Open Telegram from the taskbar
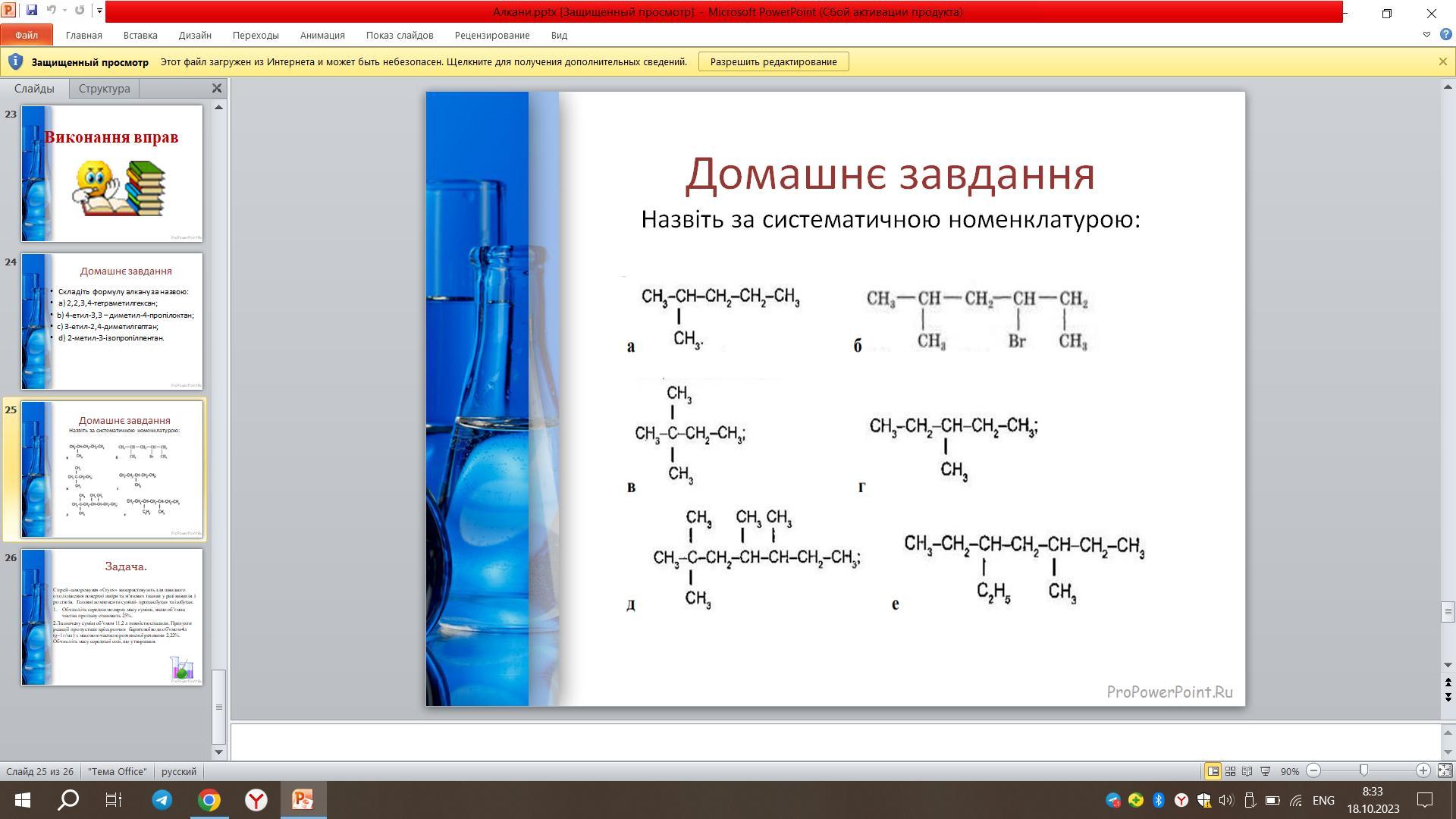Screen dimensions: 1456x819 [x=162, y=800]
